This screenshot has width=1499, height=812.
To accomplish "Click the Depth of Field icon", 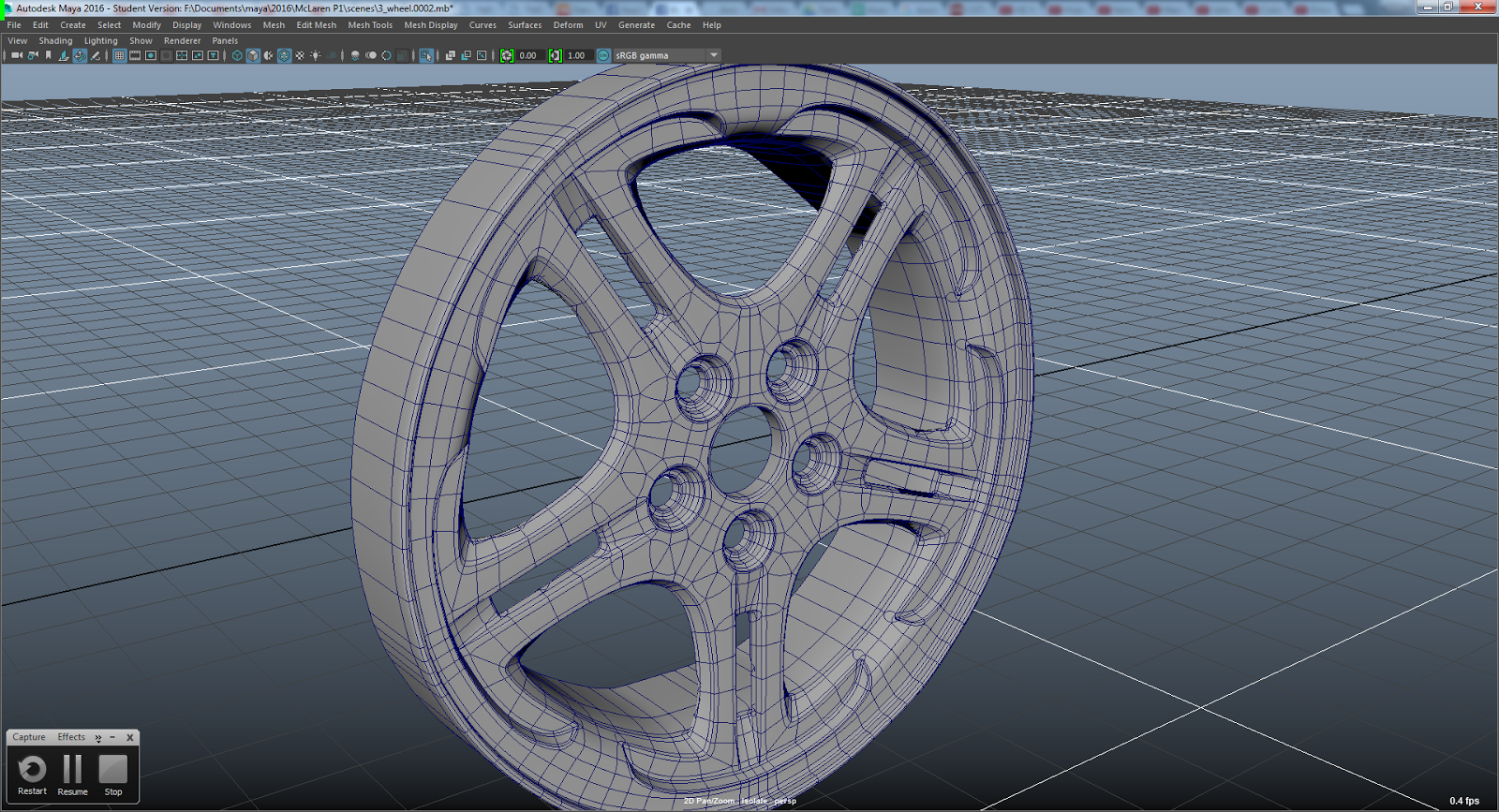I will [x=402, y=55].
